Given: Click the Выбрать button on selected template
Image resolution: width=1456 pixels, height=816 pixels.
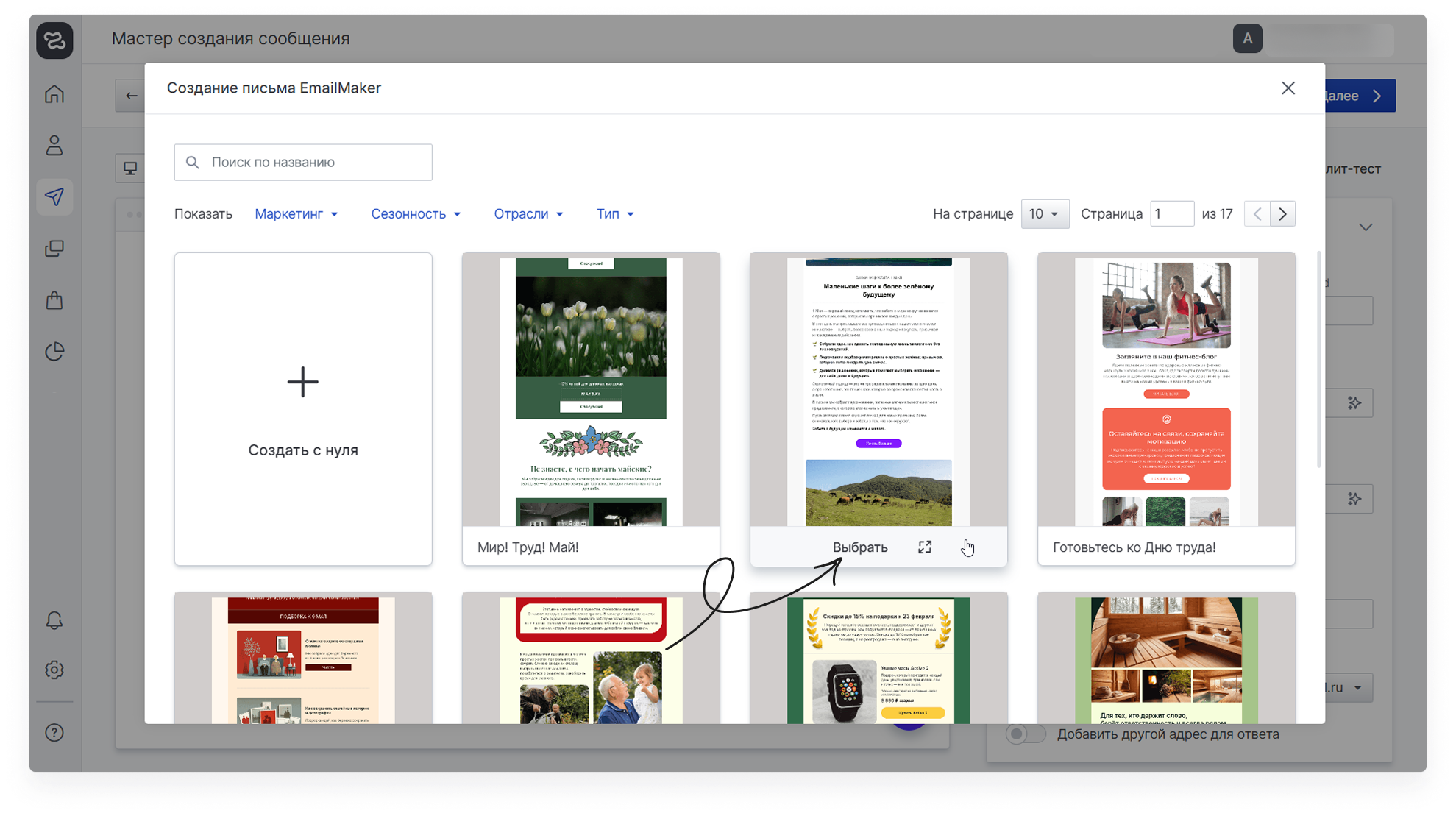Looking at the screenshot, I should 860,547.
